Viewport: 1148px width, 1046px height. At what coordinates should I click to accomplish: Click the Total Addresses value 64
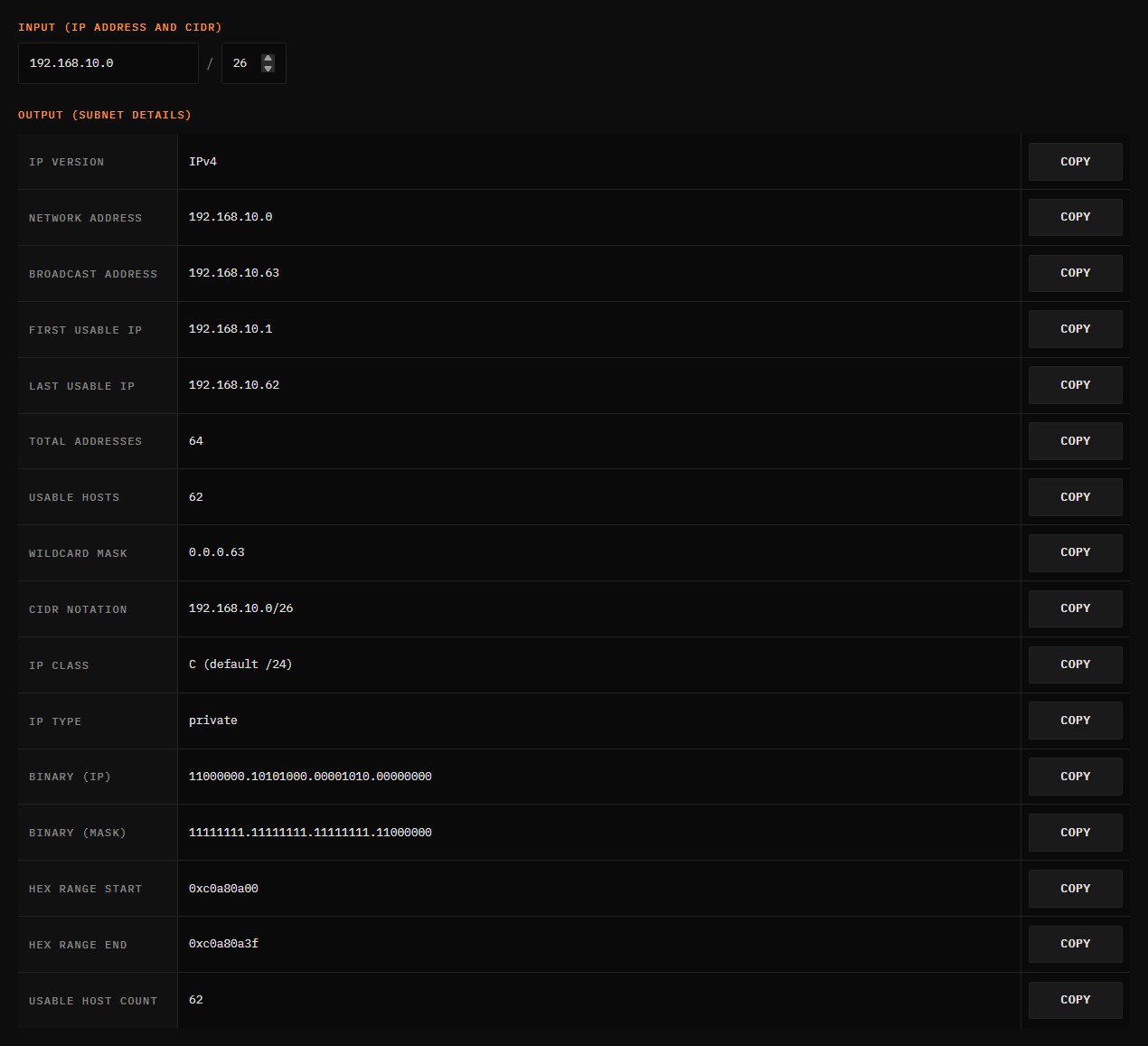[x=196, y=441]
